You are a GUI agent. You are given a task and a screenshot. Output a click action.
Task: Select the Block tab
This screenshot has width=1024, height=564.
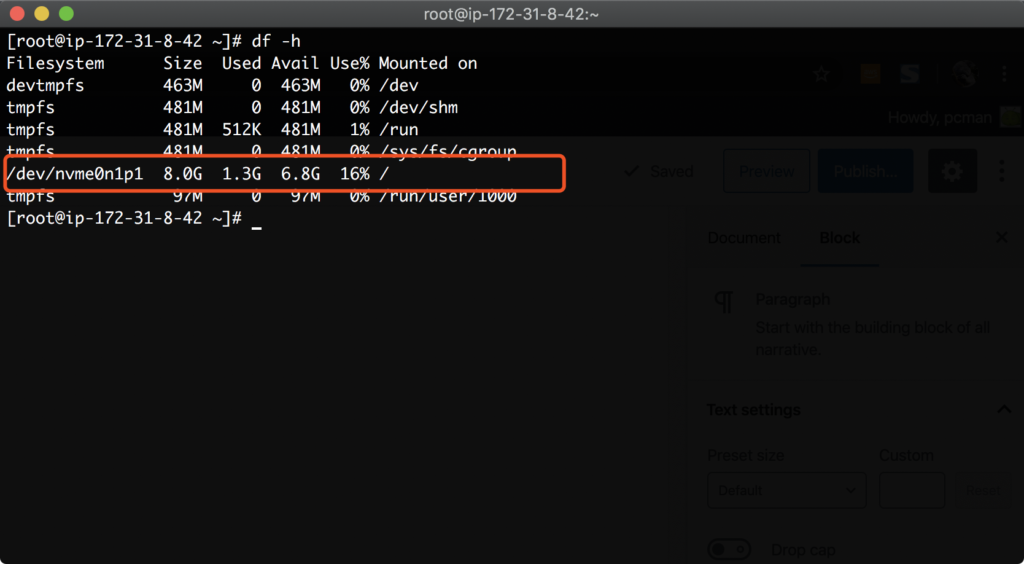(839, 238)
